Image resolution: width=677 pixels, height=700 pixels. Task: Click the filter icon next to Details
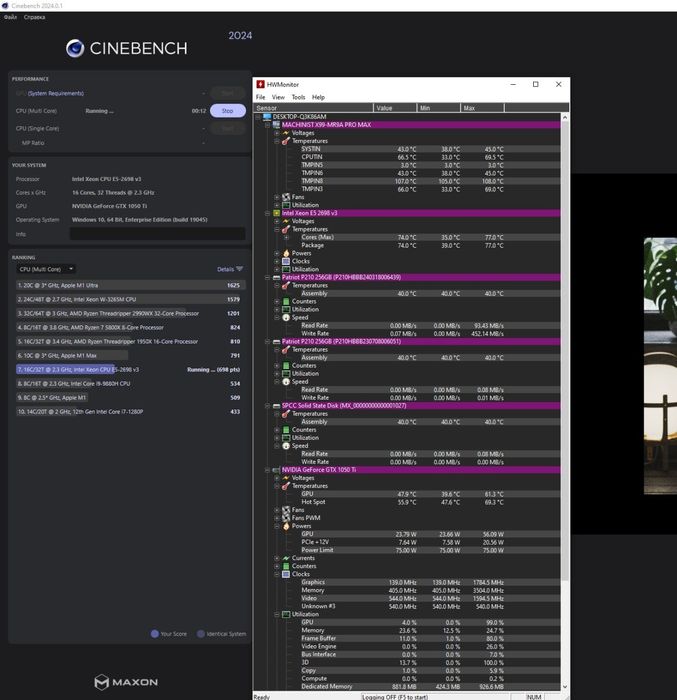click(239, 269)
